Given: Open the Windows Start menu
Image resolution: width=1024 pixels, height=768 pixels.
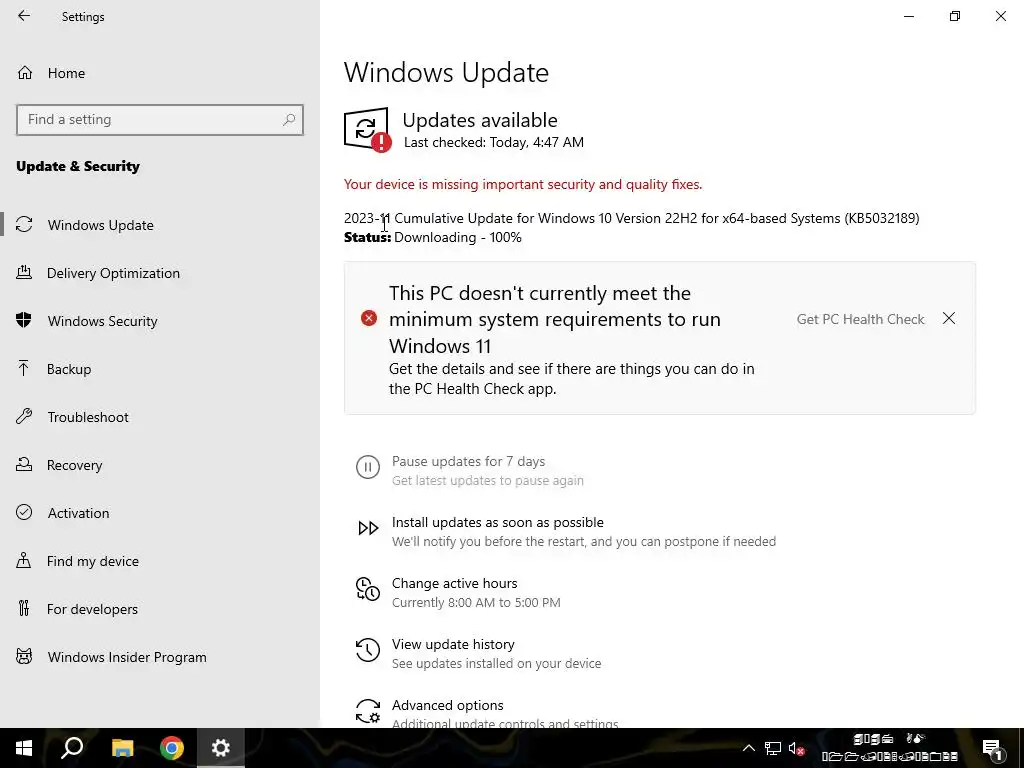Looking at the screenshot, I should [x=24, y=748].
